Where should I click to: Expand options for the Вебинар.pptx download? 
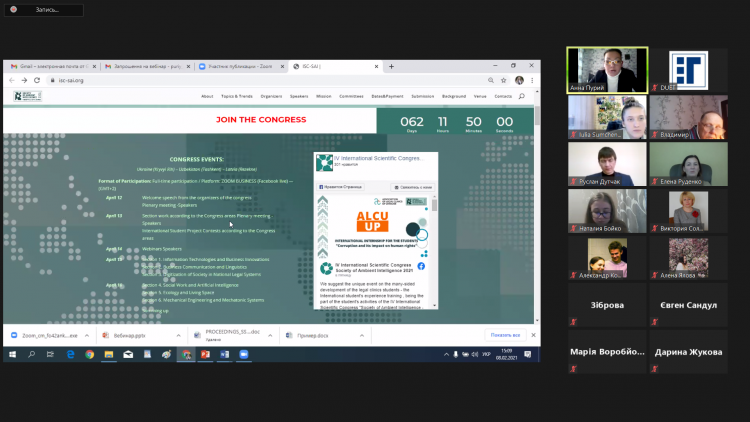162,334
